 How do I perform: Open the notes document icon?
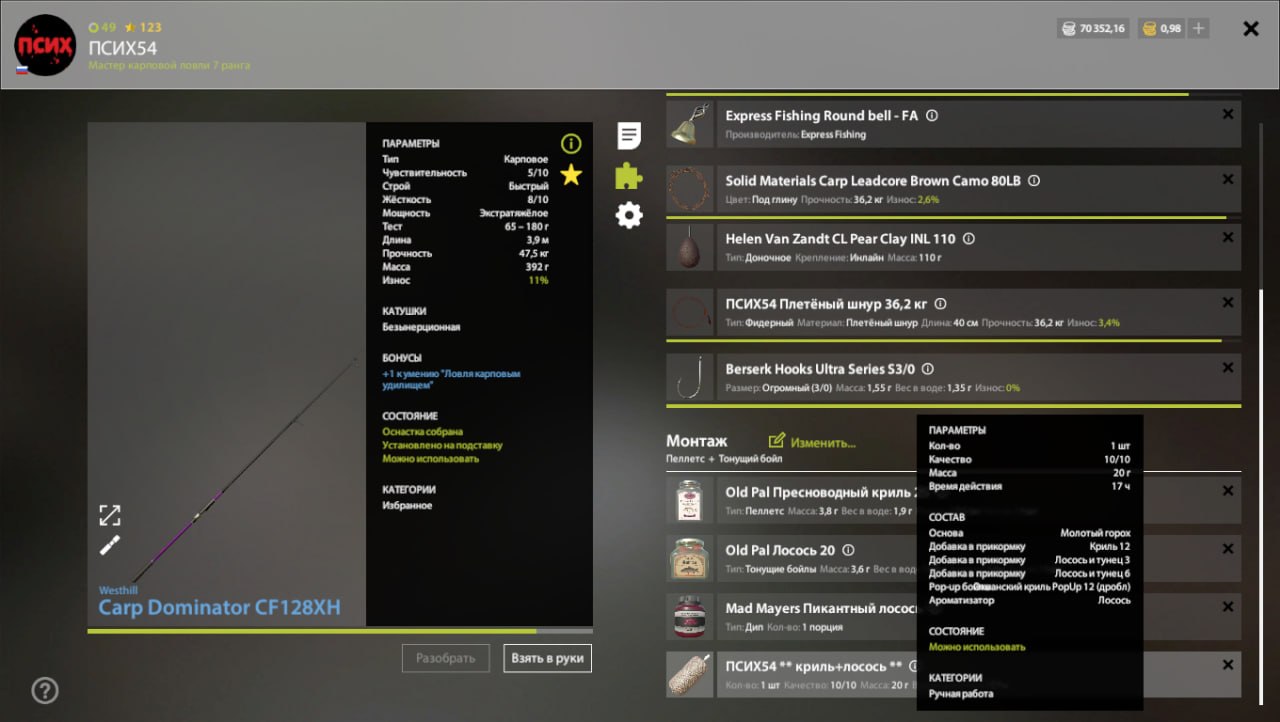(629, 136)
